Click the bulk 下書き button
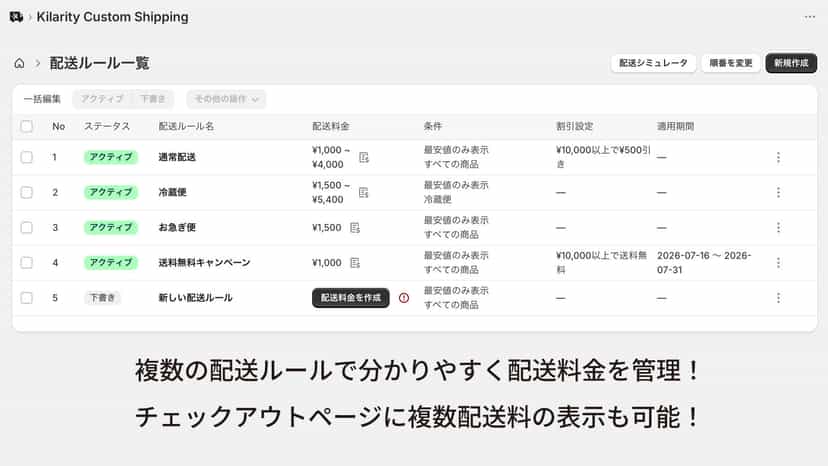 tap(153, 99)
